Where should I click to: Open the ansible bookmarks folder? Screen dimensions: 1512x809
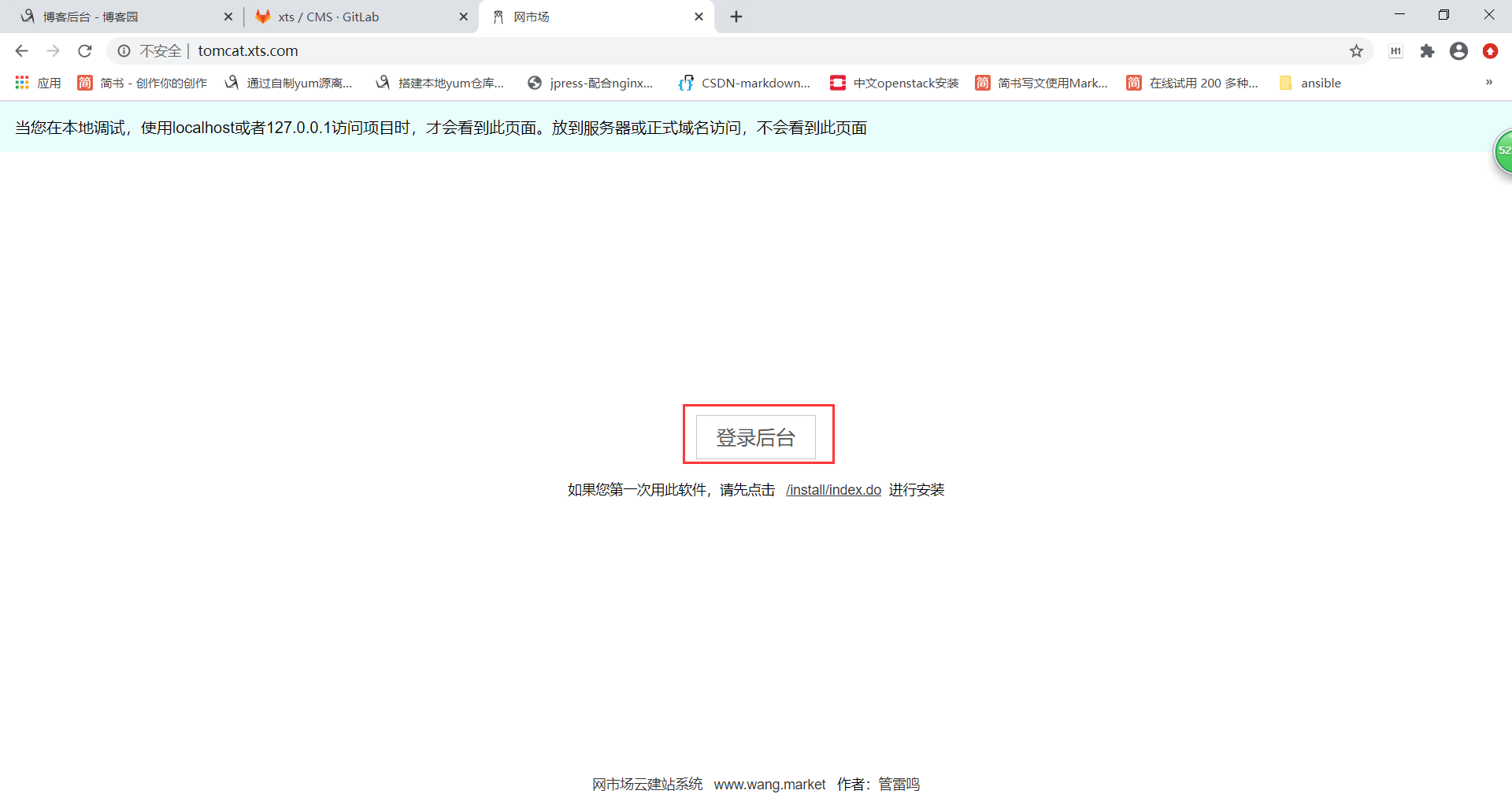point(1310,83)
